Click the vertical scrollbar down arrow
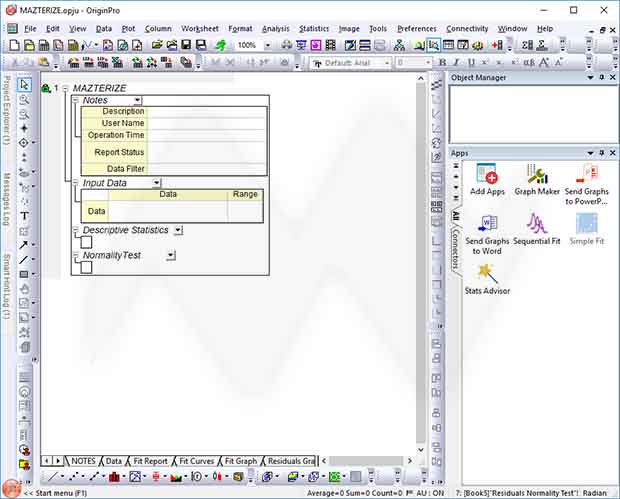This screenshot has height=499, width=620. click(x=421, y=450)
